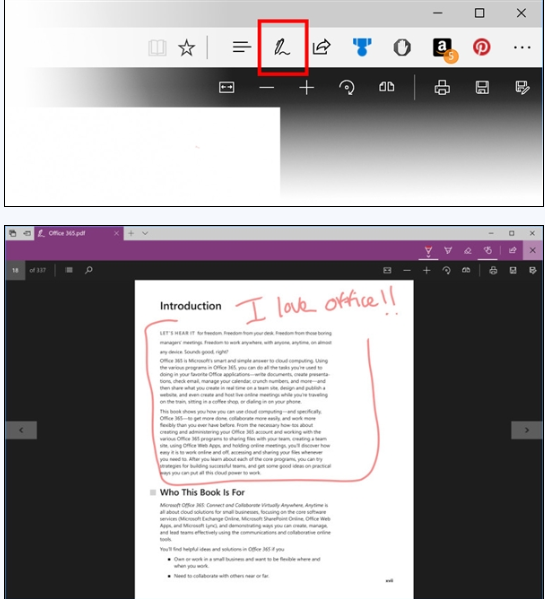This screenshot has height=599, width=545.
Task: Search the PDF with magnifier icon
Action: pyautogui.click(x=89, y=270)
